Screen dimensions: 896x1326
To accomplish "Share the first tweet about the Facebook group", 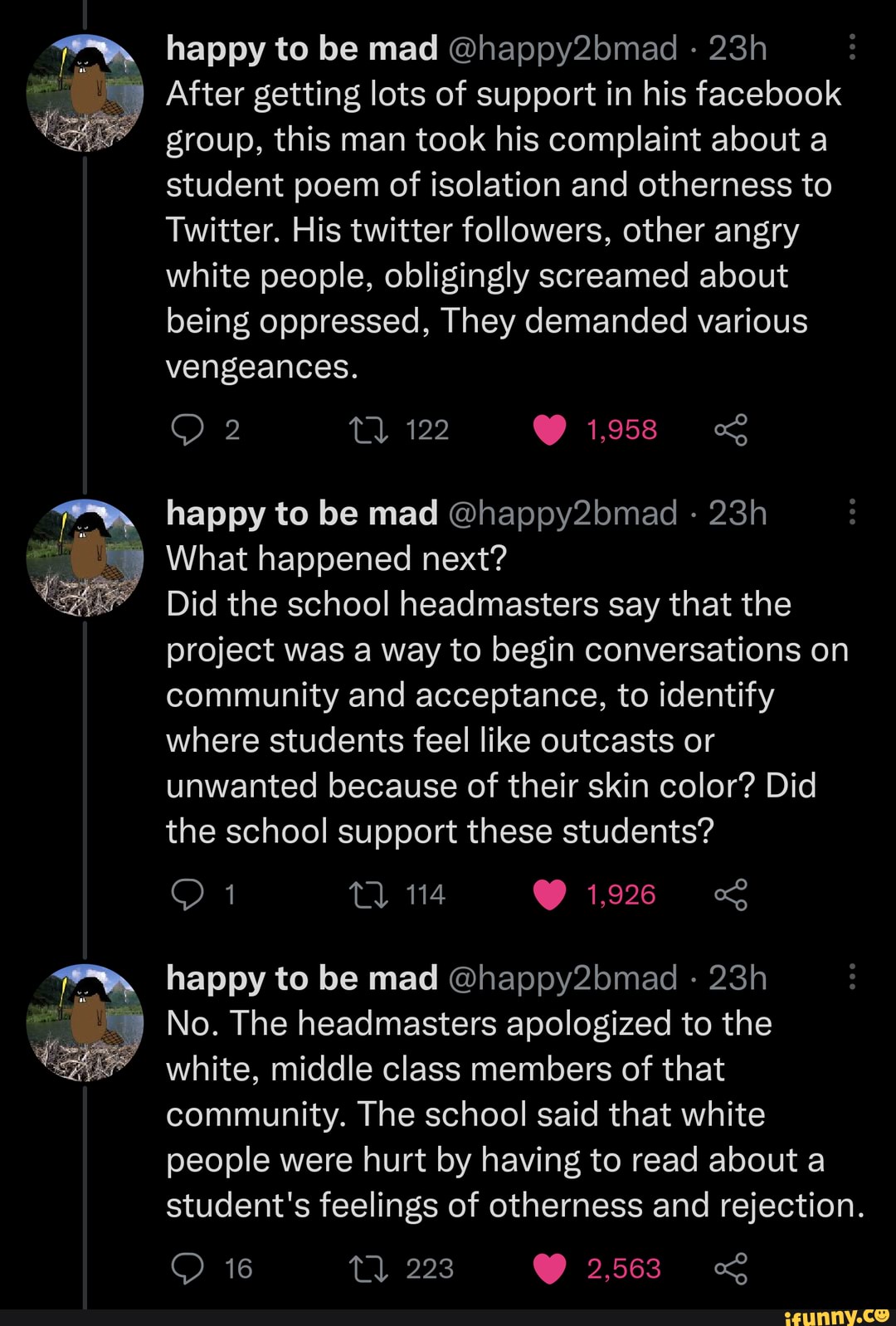I will (x=731, y=430).
